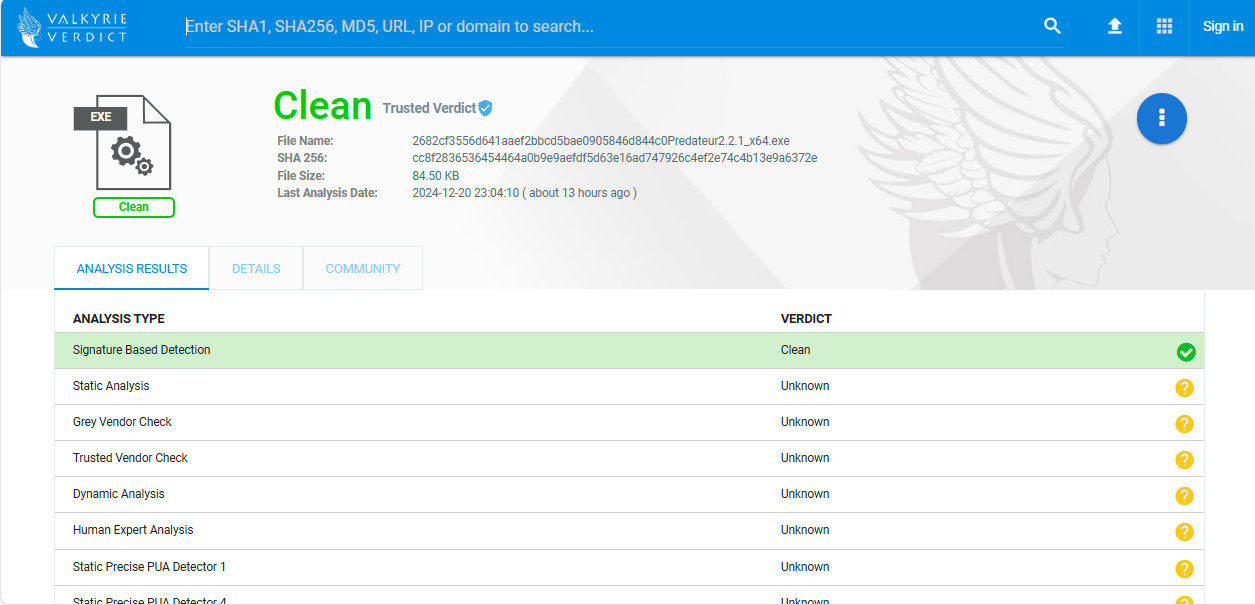Click Unknown verdict in Trusted Vendor Check row

tap(805, 458)
